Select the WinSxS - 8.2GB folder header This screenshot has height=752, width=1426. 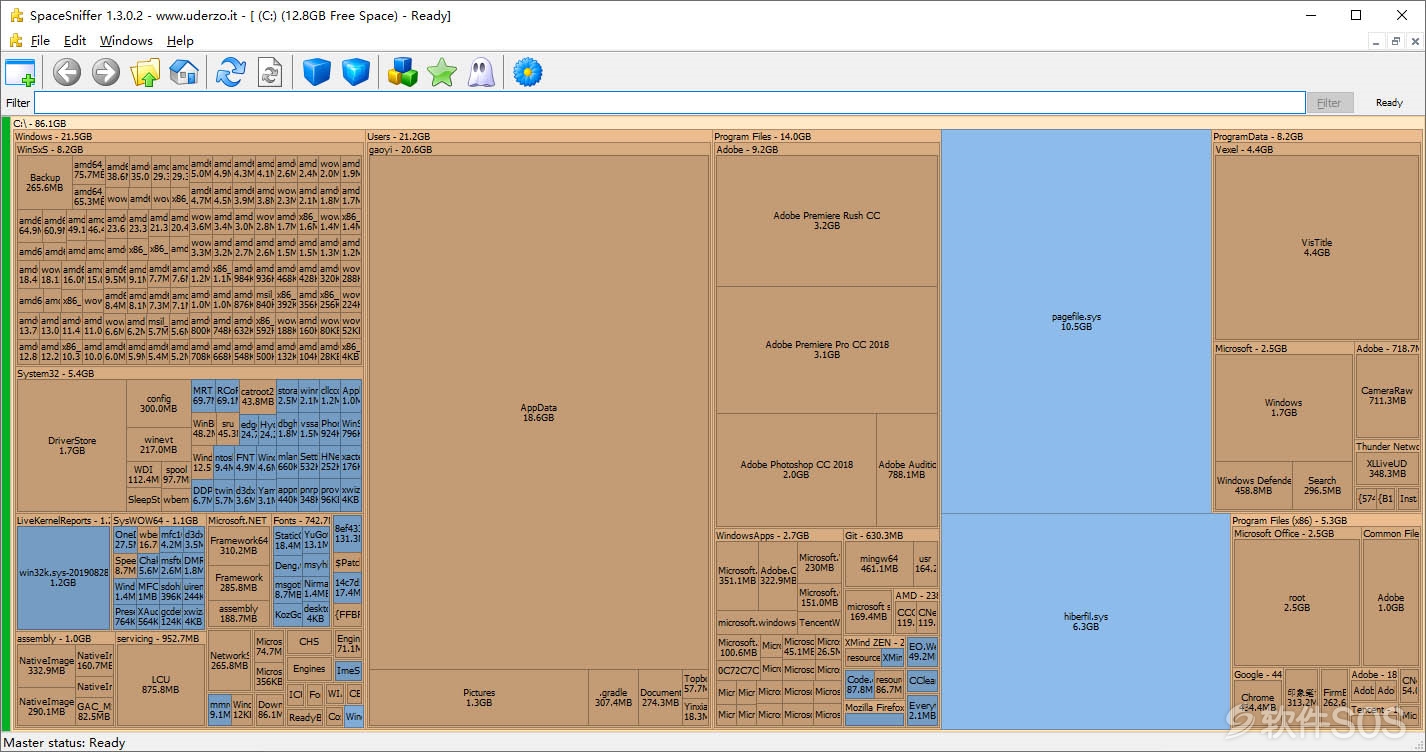(x=188, y=149)
